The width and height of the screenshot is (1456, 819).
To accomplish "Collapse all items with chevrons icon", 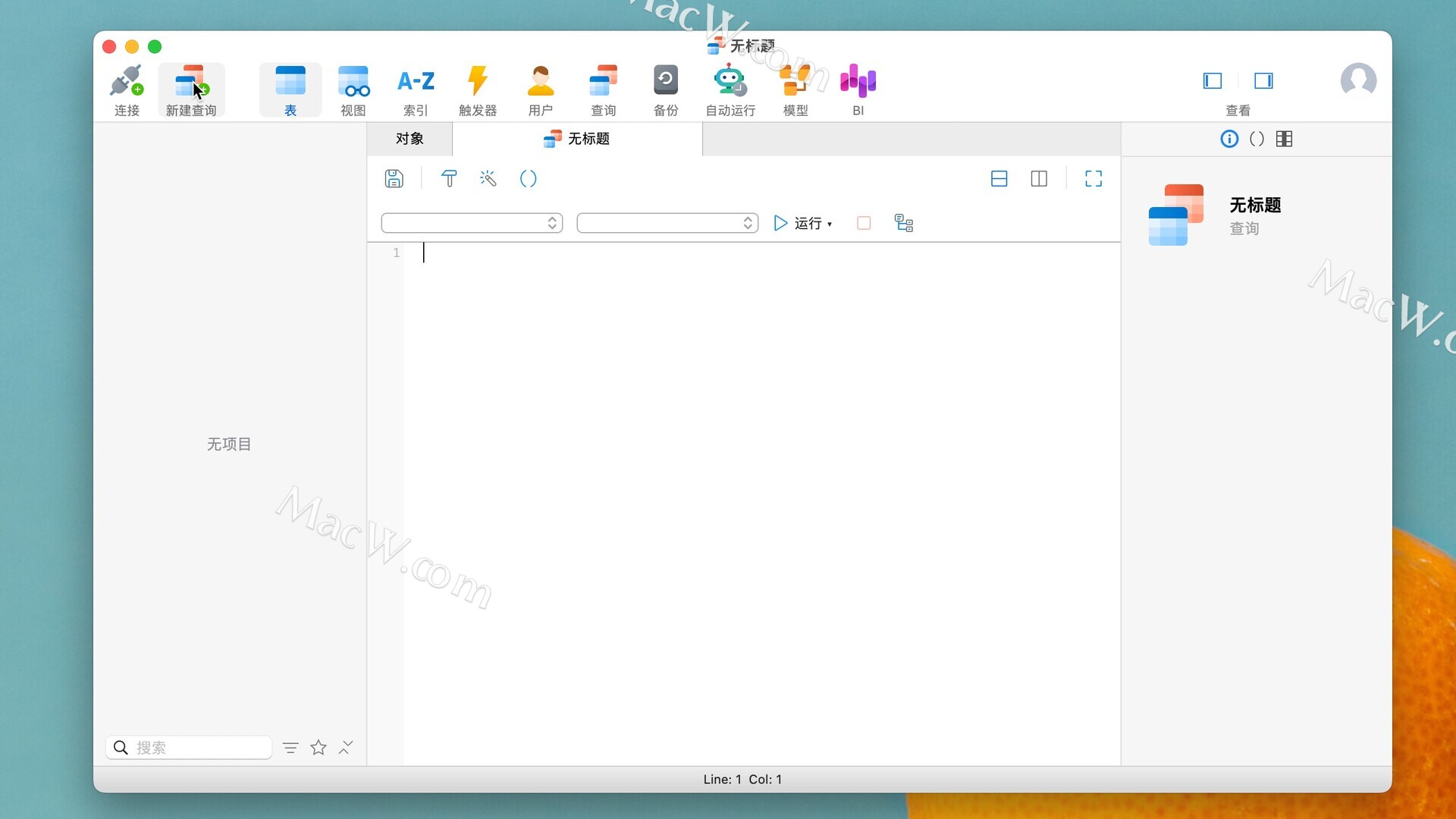I will point(346,748).
